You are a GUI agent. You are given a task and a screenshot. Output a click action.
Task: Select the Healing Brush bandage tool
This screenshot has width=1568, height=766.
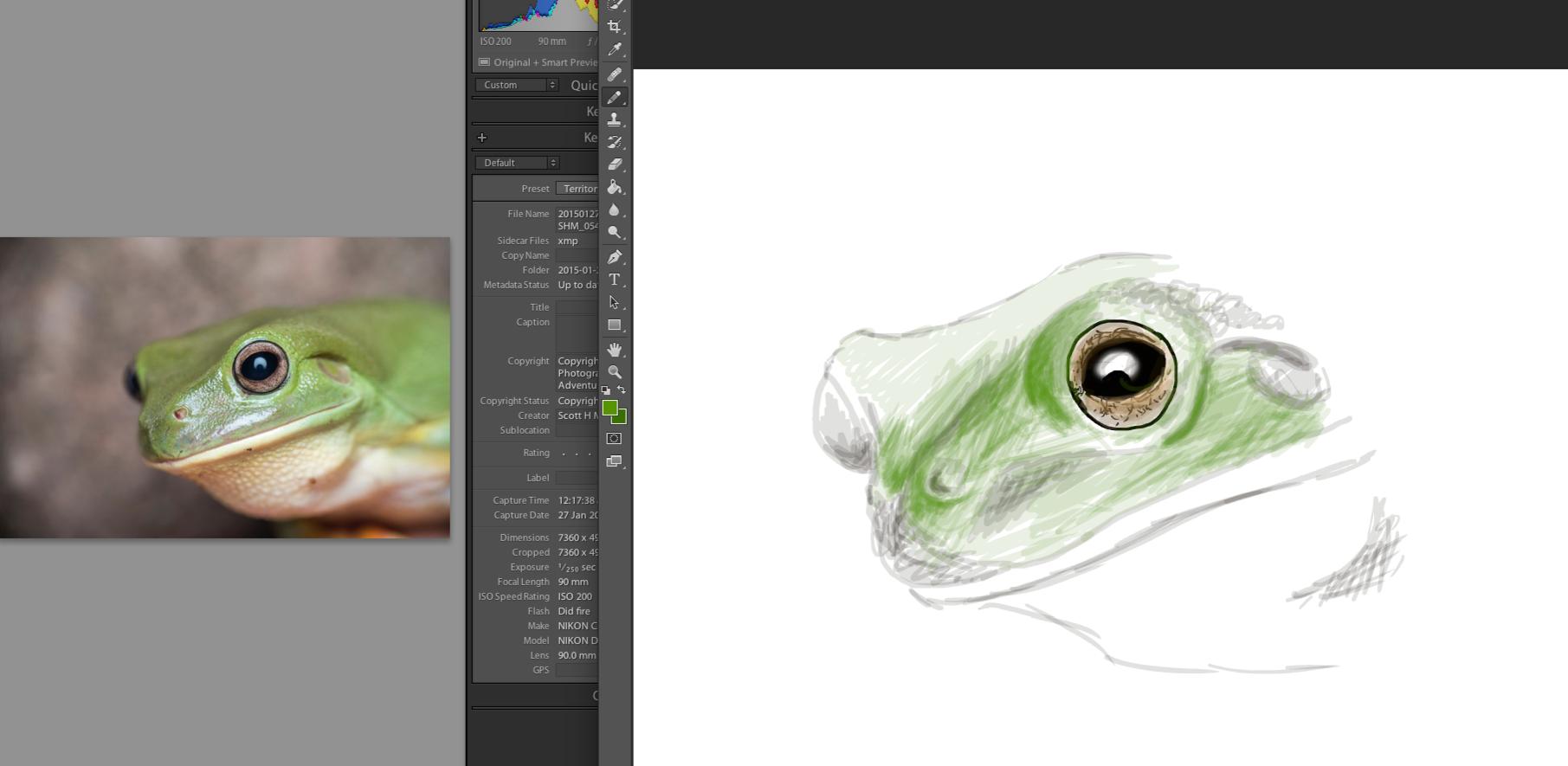click(x=614, y=74)
